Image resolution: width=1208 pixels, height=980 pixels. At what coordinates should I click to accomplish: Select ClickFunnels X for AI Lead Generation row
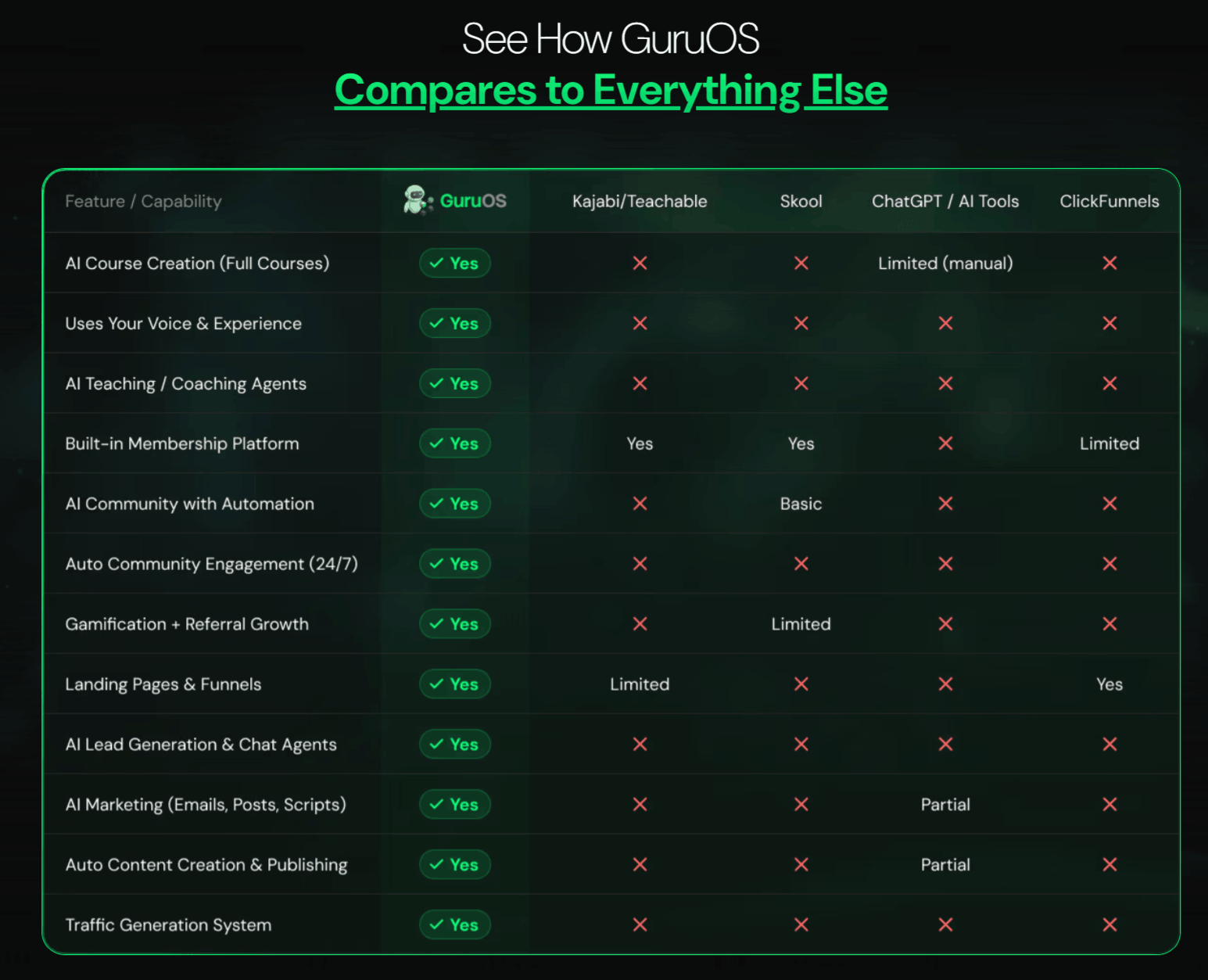coord(1109,745)
